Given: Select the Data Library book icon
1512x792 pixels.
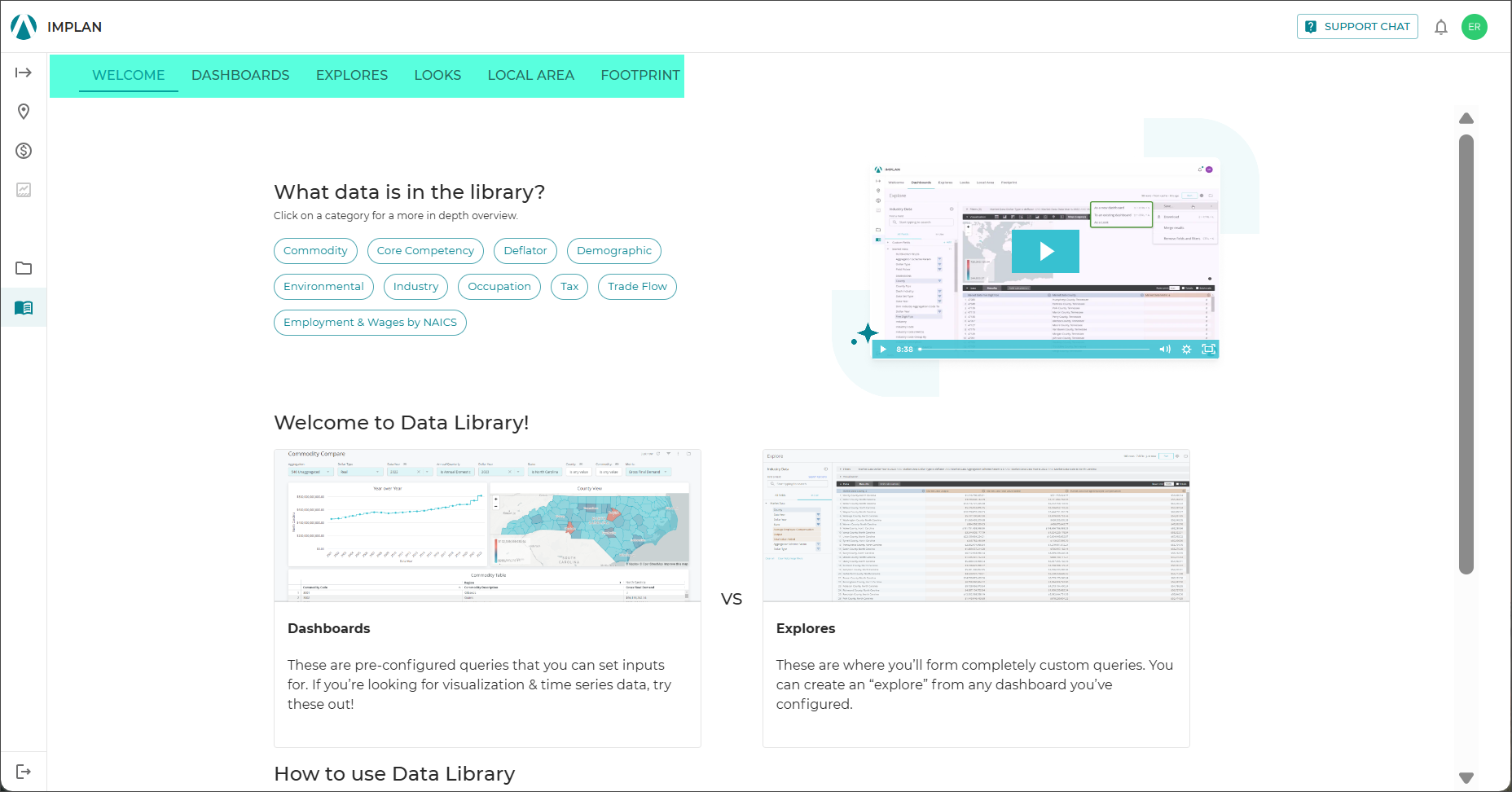Looking at the screenshot, I should pyautogui.click(x=24, y=308).
